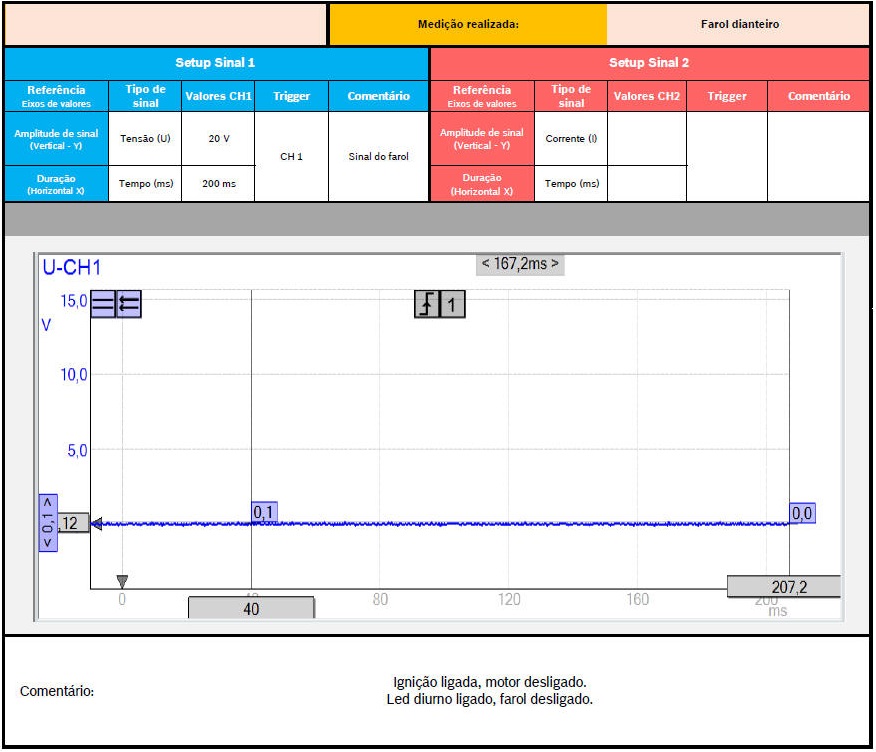The width and height of the screenshot is (876, 752).
Task: Click the 167,2ms cursor difference readout
Action: (520, 265)
